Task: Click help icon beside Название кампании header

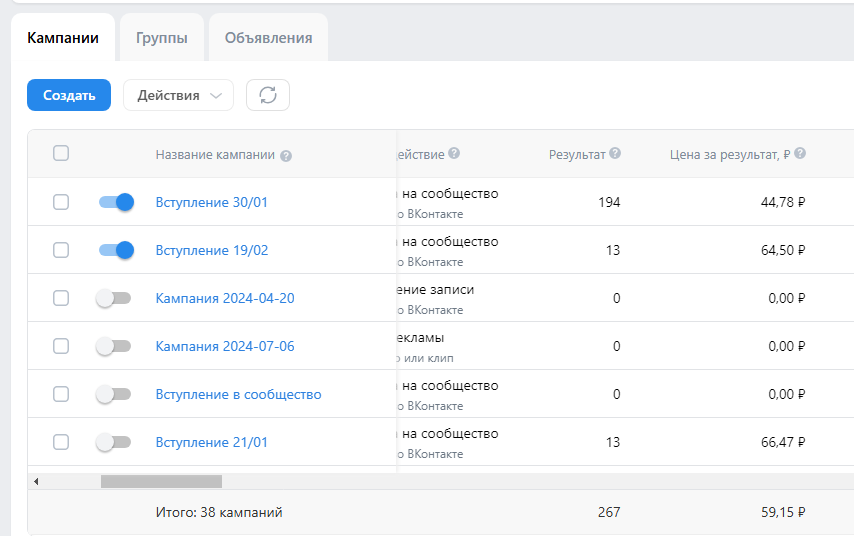Action: point(286,155)
